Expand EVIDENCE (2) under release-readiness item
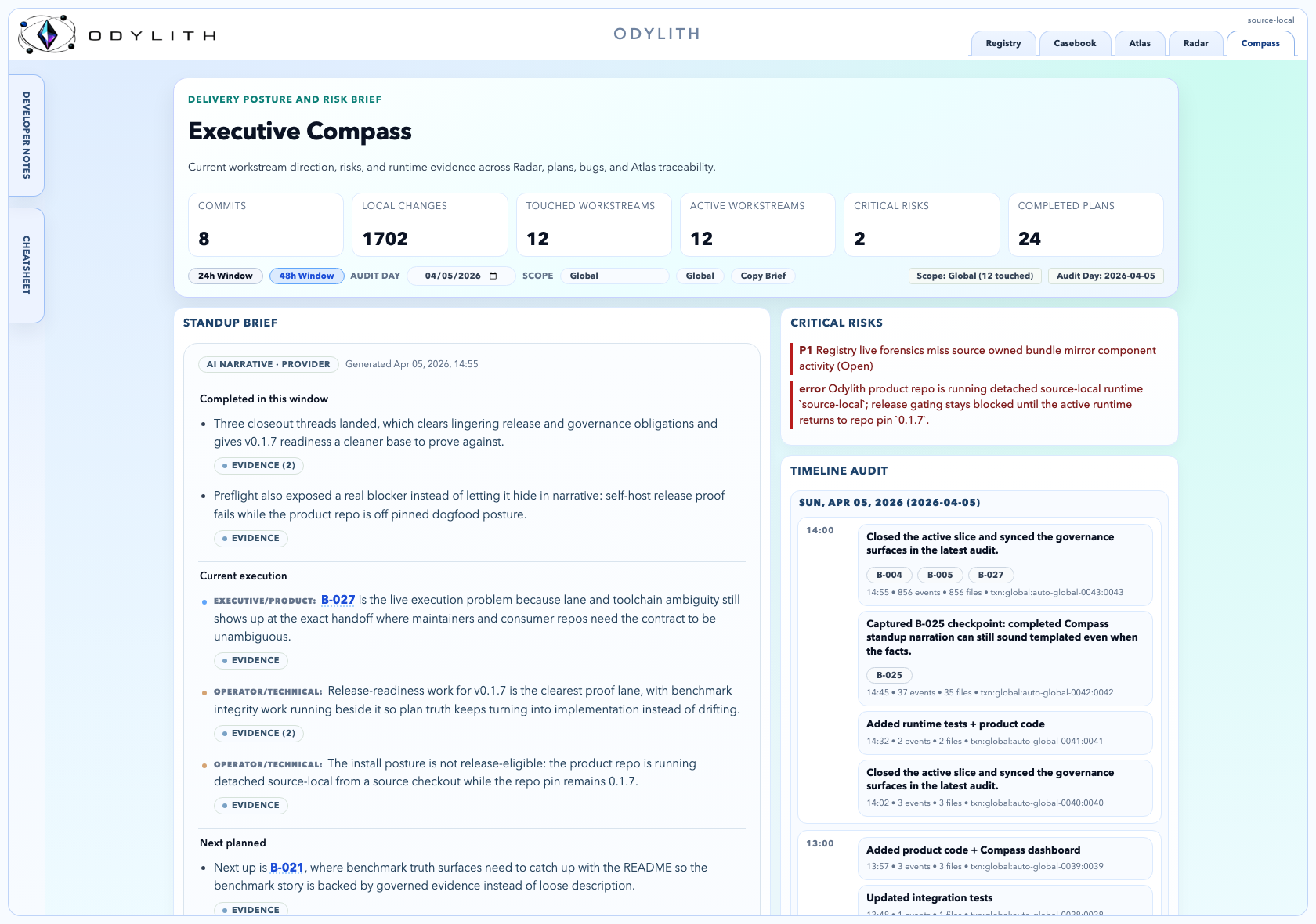The width and height of the screenshot is (1316, 924). [258, 733]
